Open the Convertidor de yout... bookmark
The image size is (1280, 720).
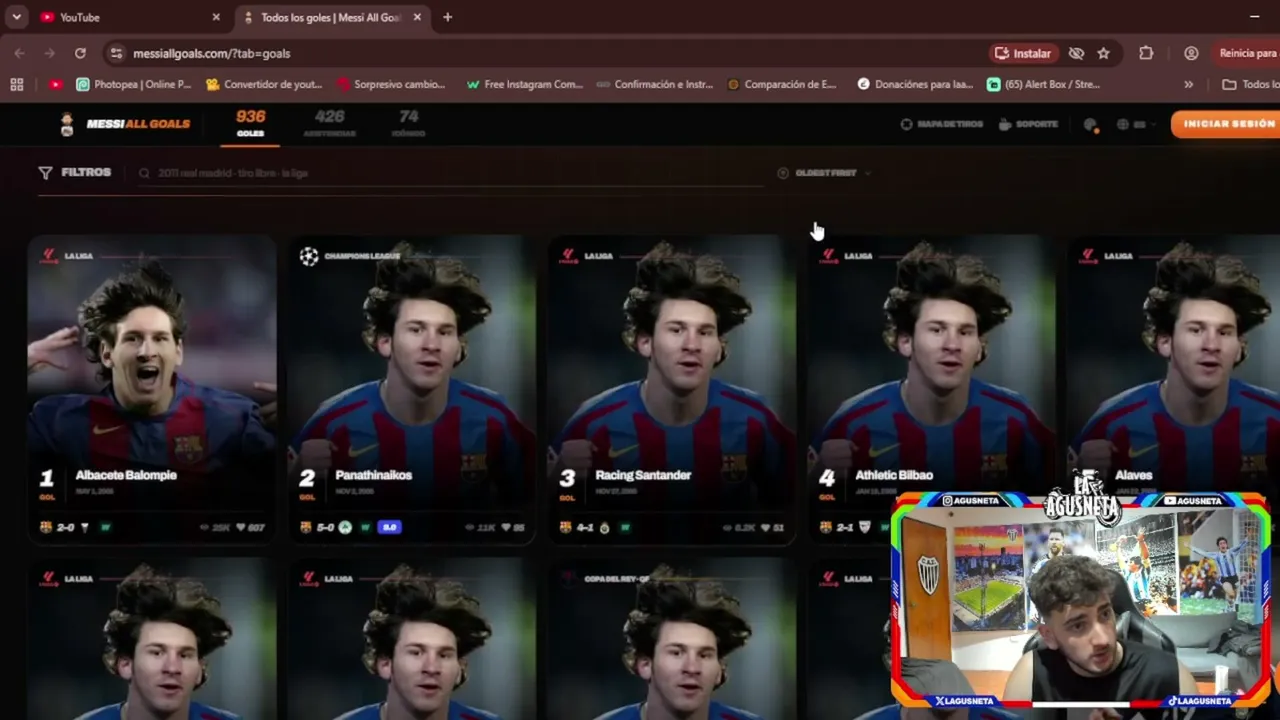click(264, 85)
